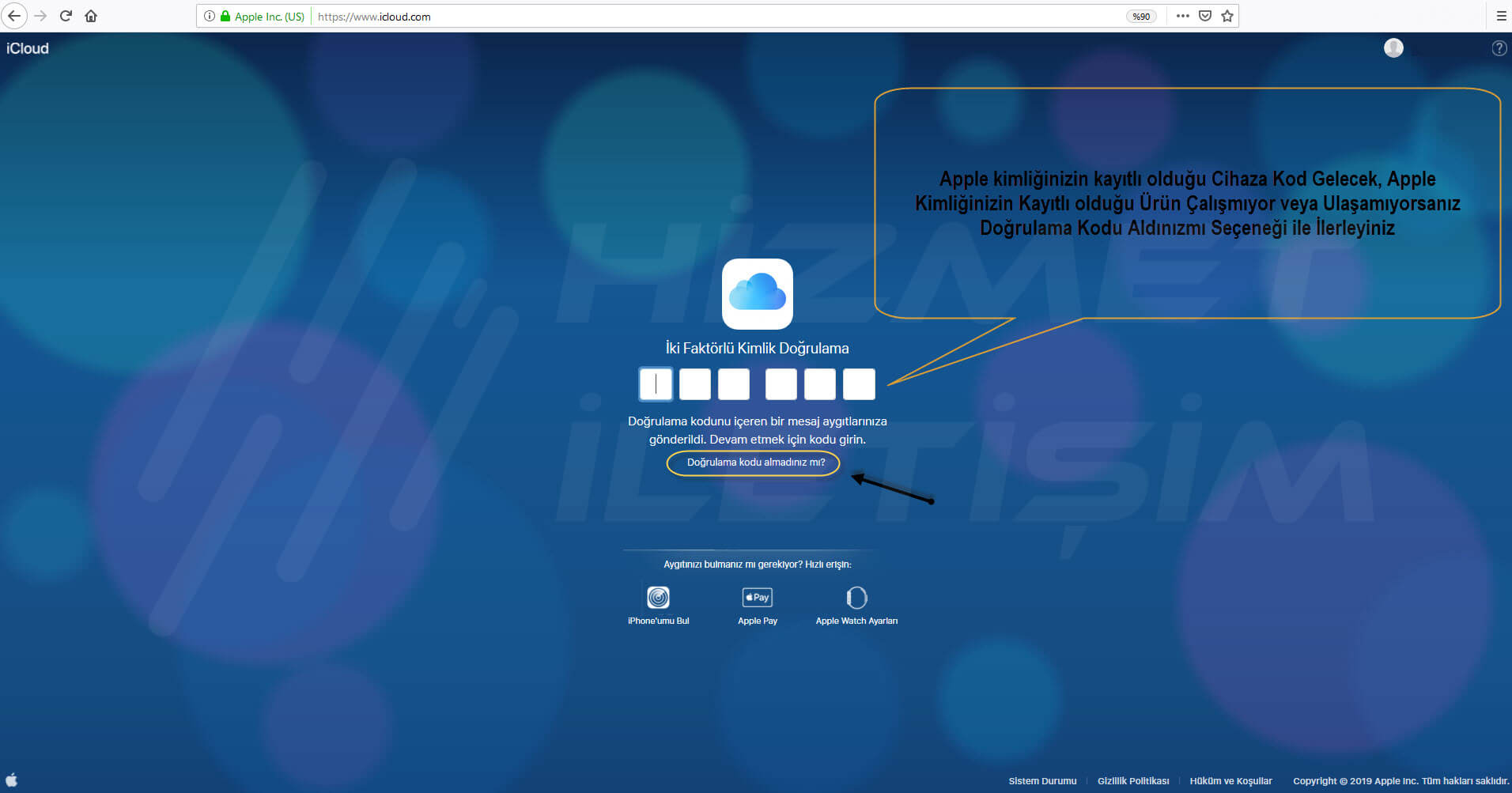The image size is (1512, 793).
Task: Open the browser home page icon
Action: (91, 16)
